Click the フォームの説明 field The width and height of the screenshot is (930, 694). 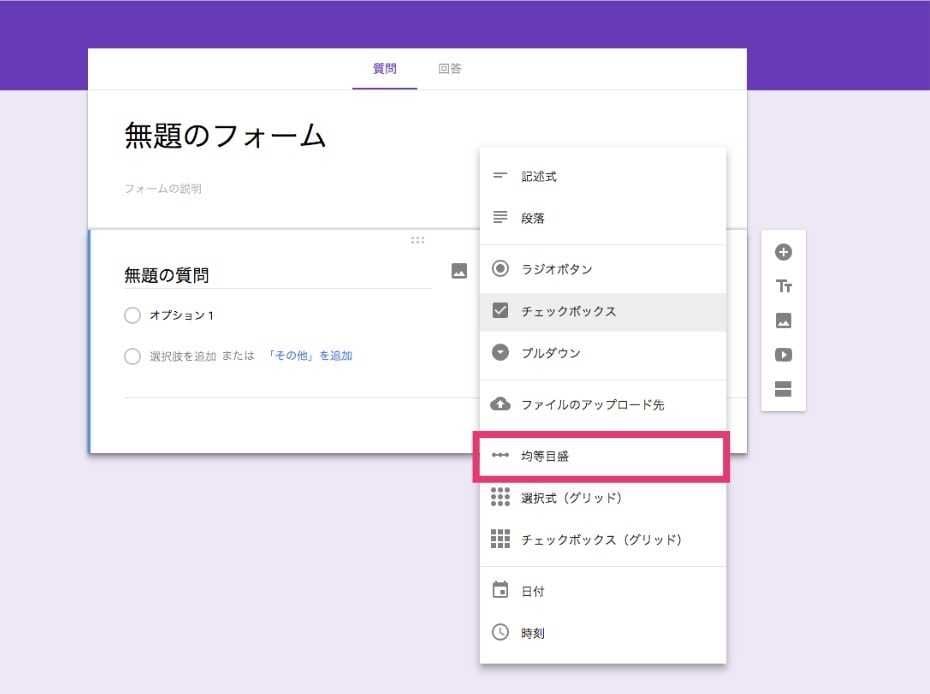[x=165, y=188]
